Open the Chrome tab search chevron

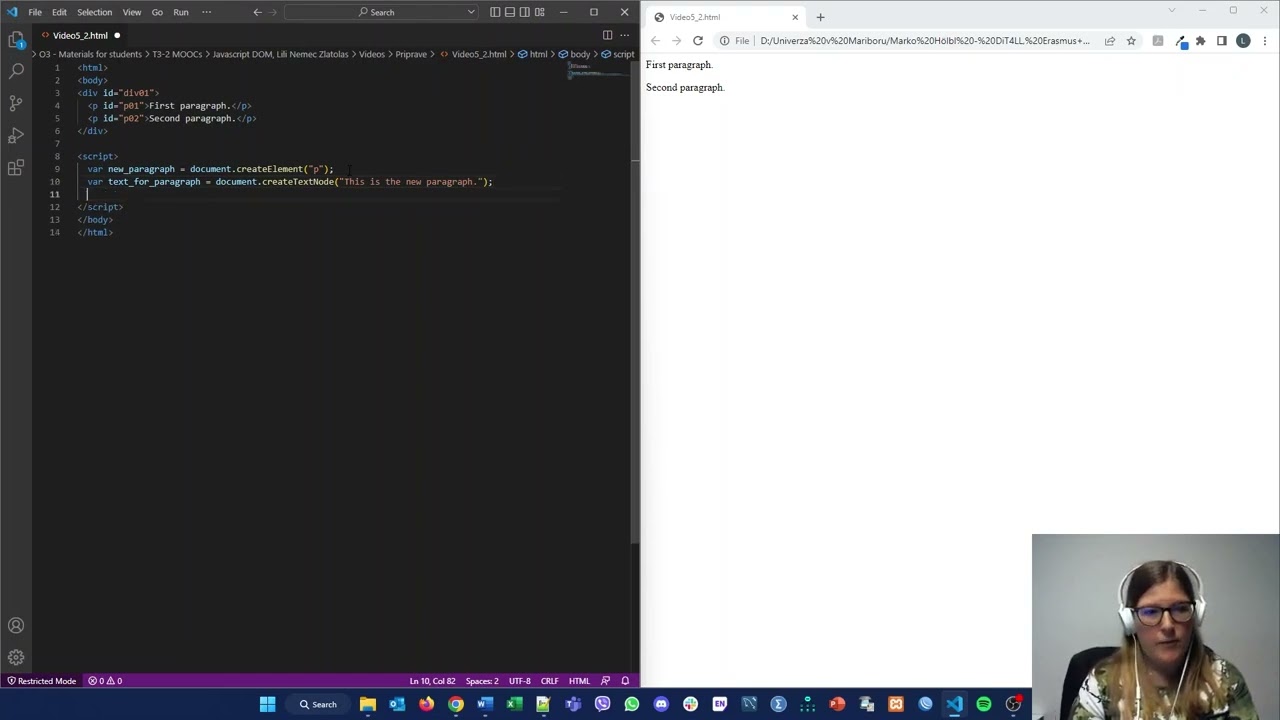[x=1172, y=10]
